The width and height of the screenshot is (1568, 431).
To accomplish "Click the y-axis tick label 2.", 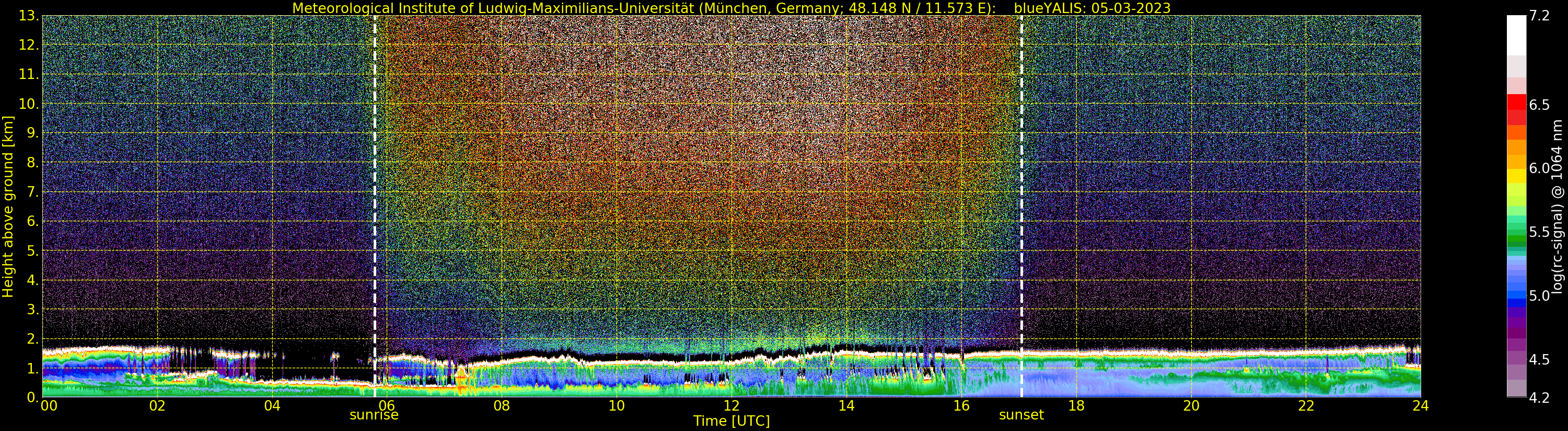I will pos(33,339).
